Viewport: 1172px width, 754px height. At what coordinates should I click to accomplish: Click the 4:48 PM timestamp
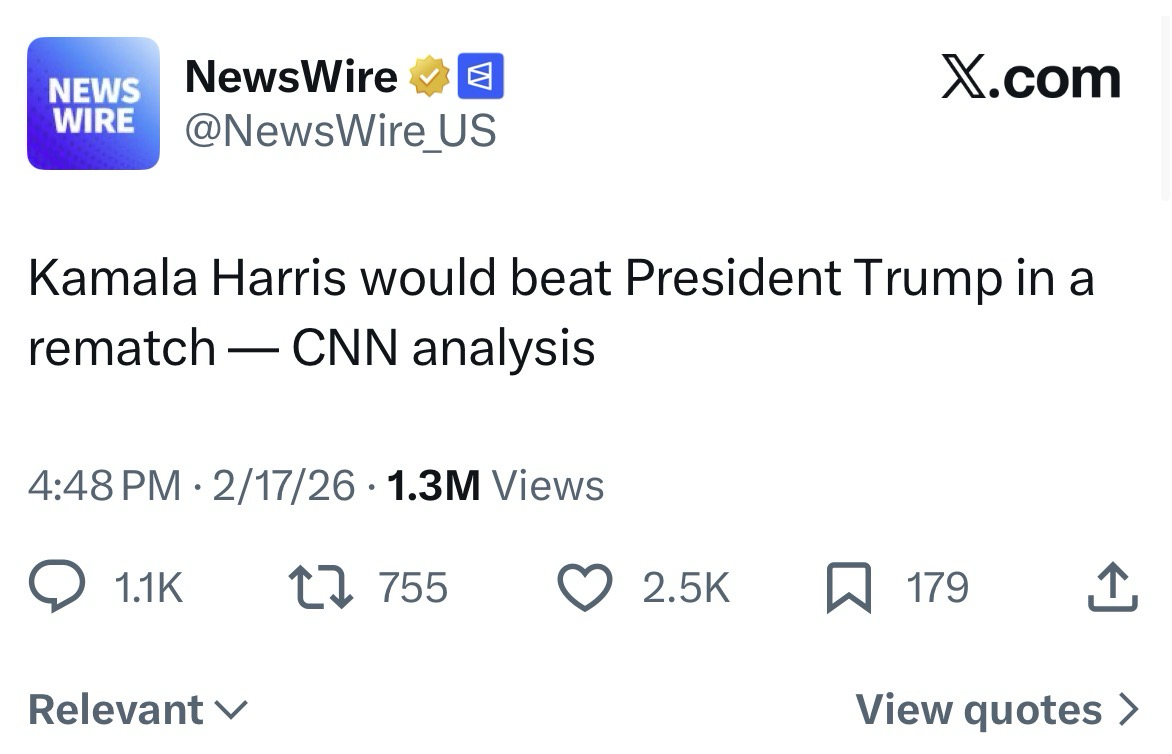(105, 486)
